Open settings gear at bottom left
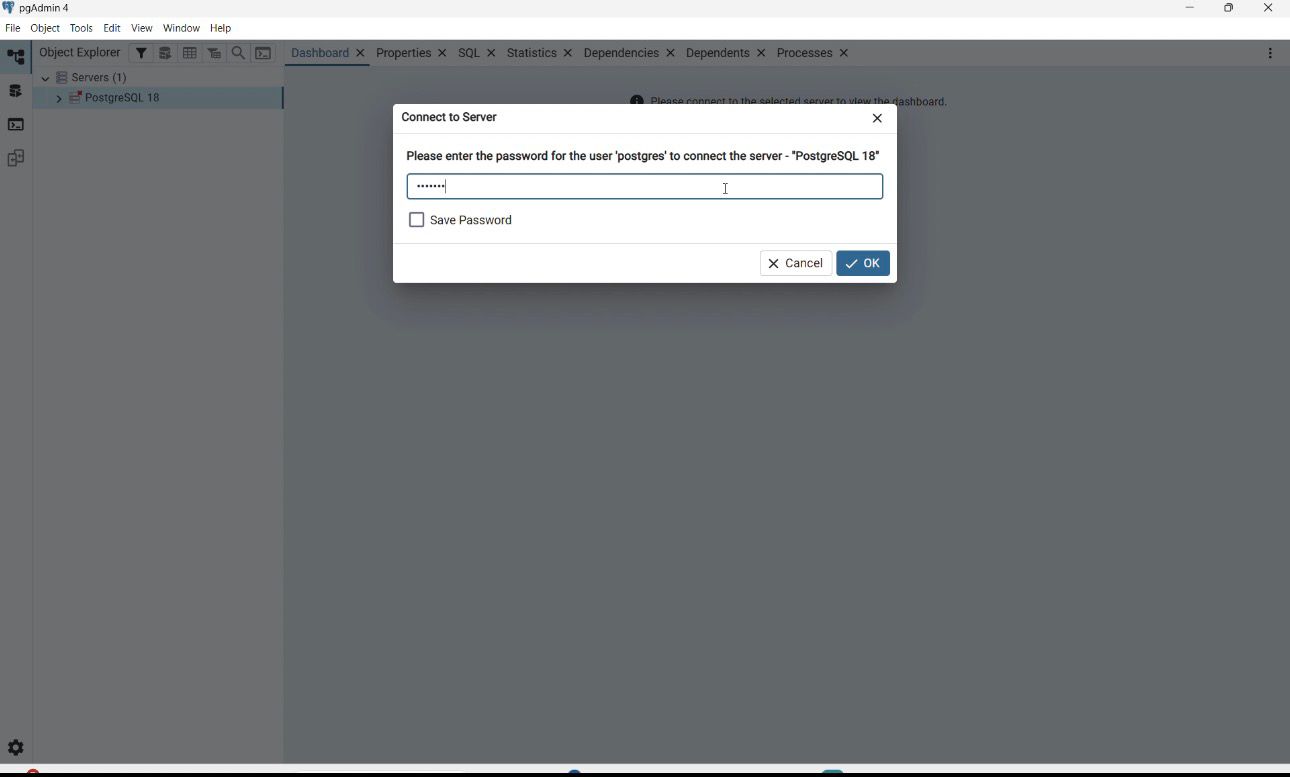This screenshot has width=1290, height=777. tap(16, 748)
